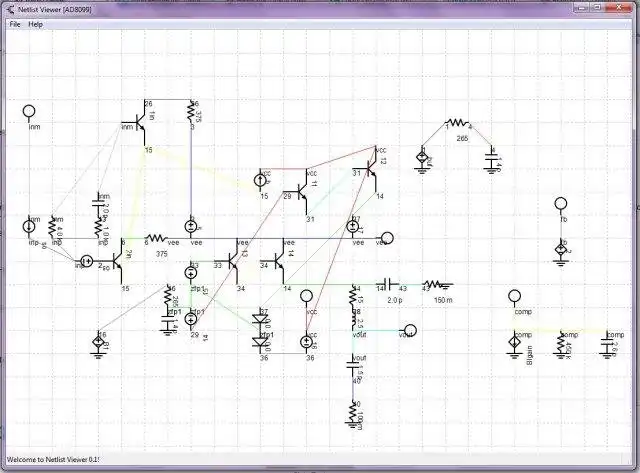Select the upper diode at node 37
The height and width of the screenshot is (473, 640).
[x=260, y=319]
